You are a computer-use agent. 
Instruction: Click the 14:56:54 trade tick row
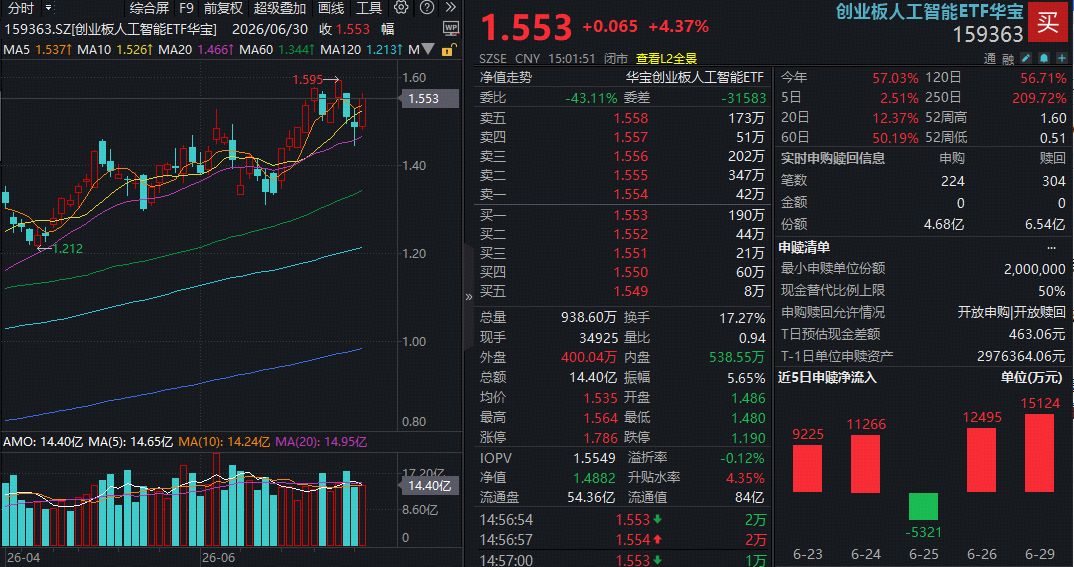click(x=623, y=520)
